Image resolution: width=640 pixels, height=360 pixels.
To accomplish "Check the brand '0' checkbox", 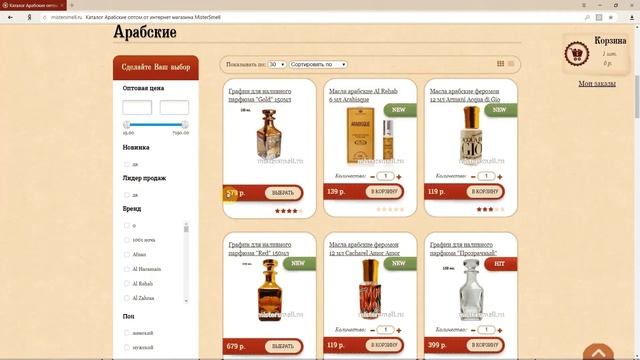I will click(127, 225).
